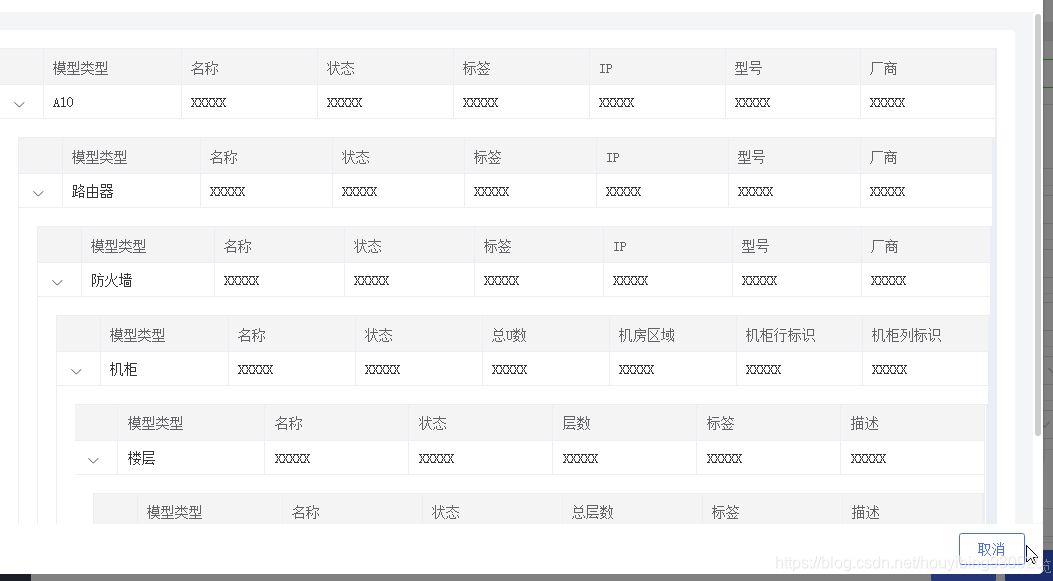Click the 名称 value in A10 row
This screenshot has height=581, width=1053.
point(208,103)
